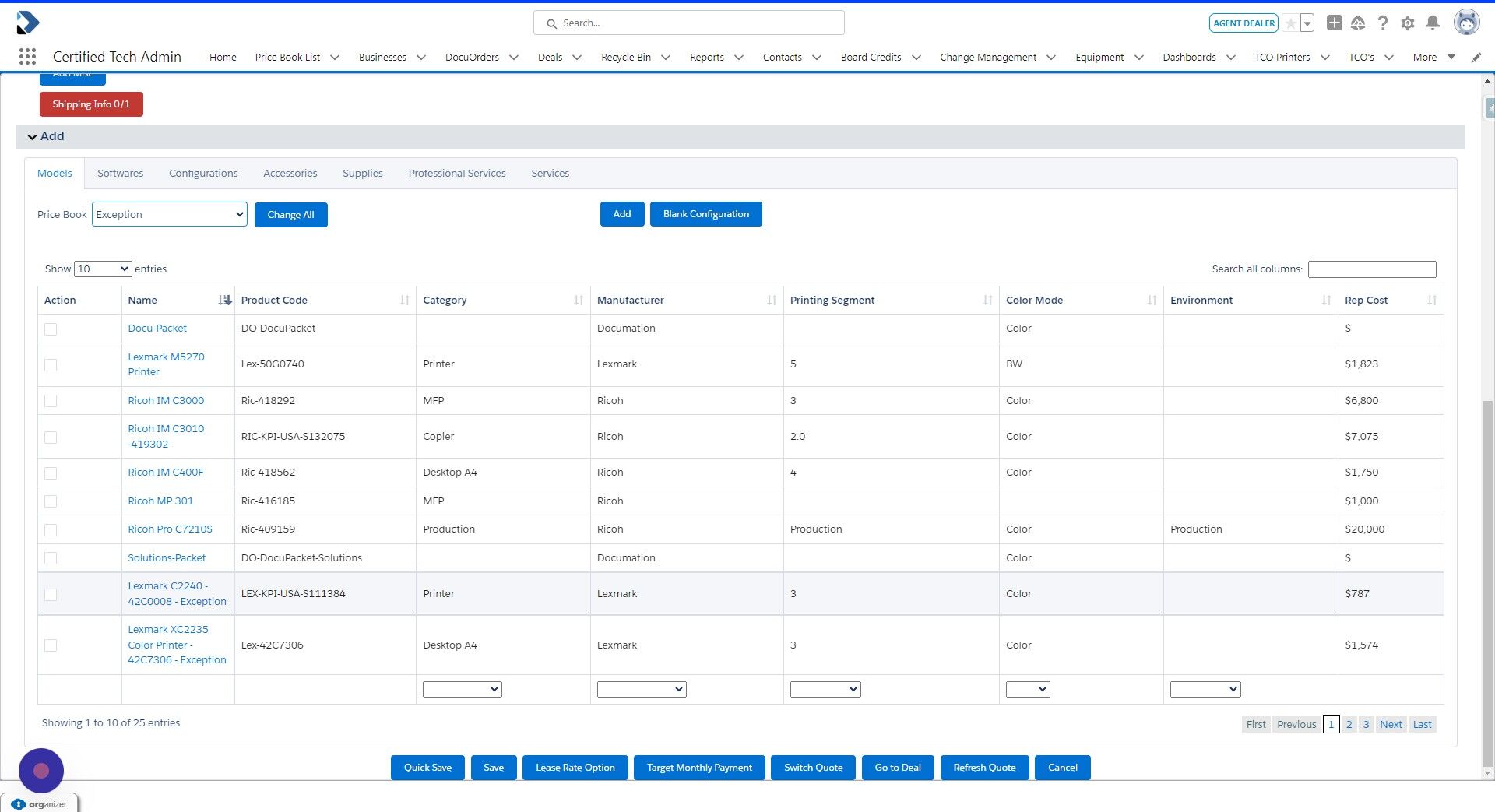View notifications with the bell icon
The image size is (1495, 812).
click(1433, 23)
